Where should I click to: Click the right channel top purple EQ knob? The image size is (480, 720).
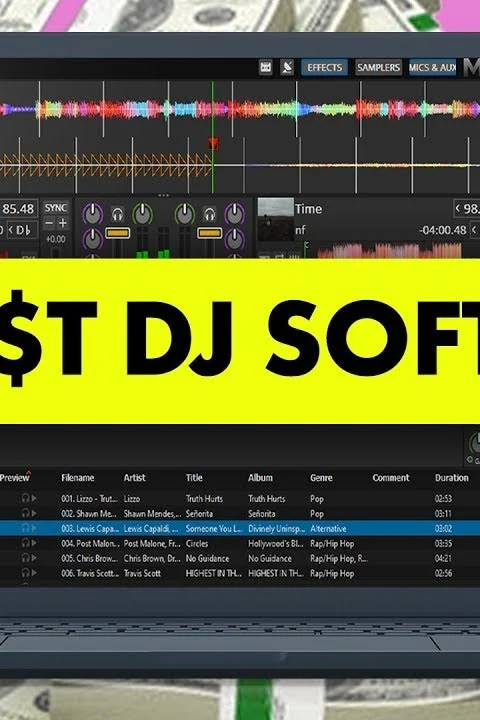pos(235,214)
